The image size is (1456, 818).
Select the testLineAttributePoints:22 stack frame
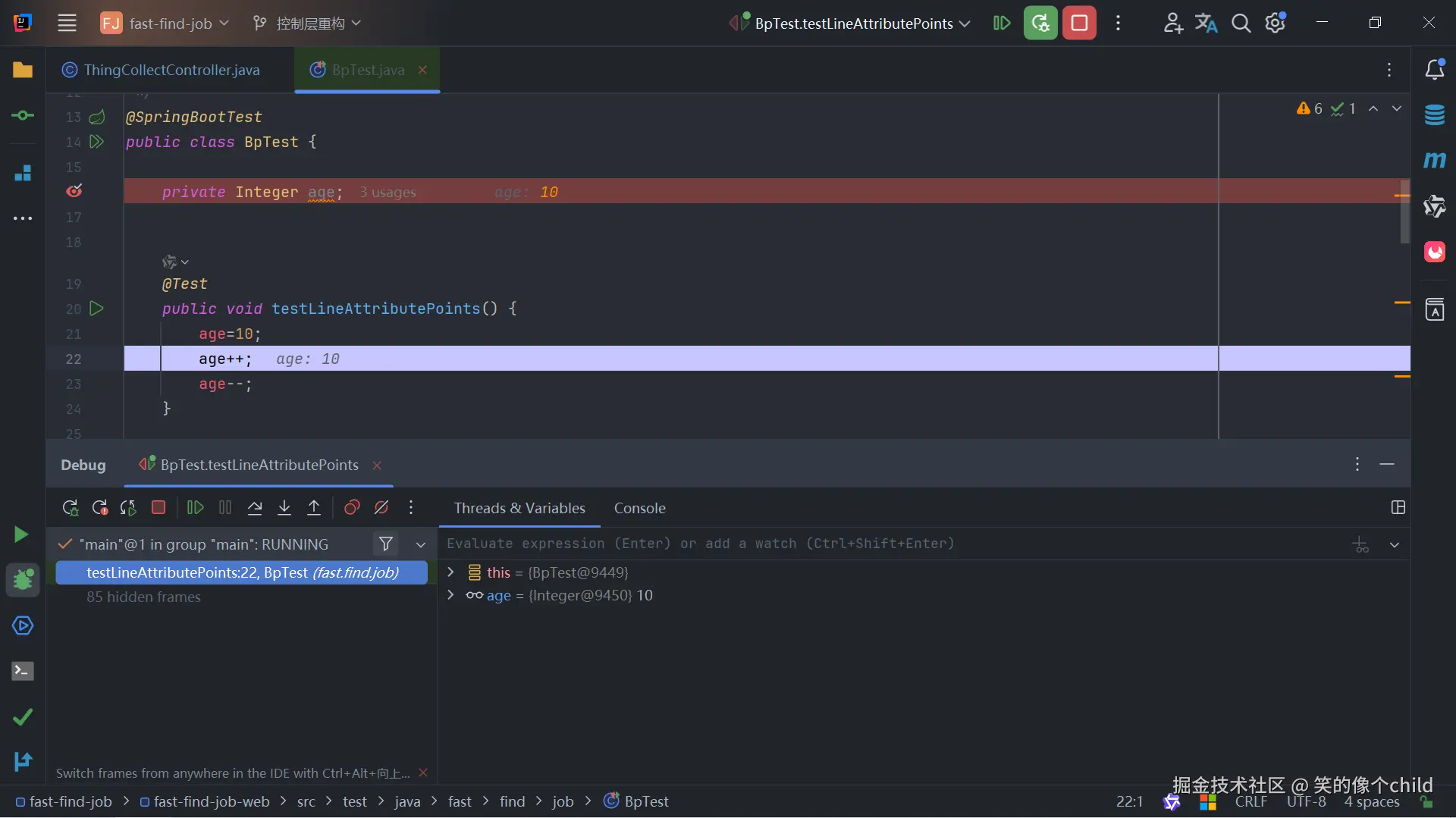[x=241, y=572]
